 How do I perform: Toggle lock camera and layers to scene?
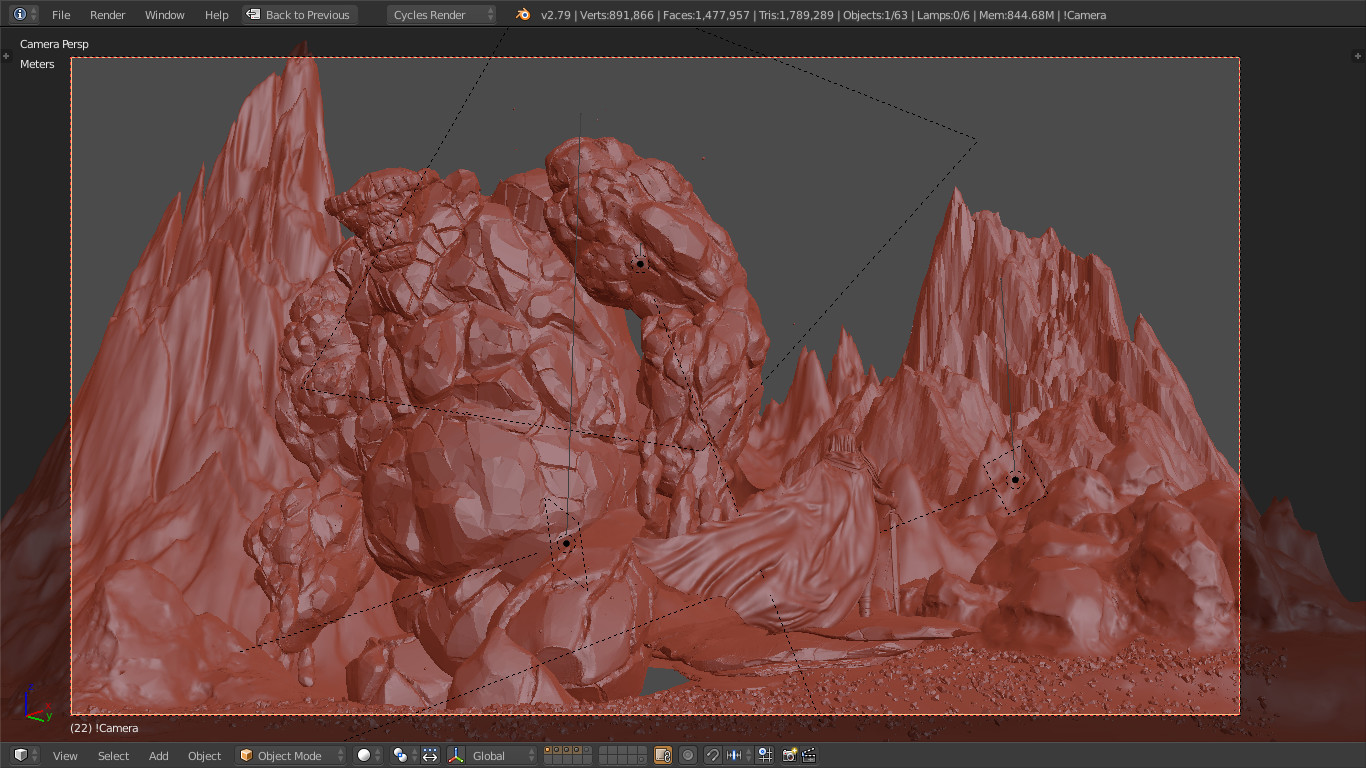pos(662,756)
